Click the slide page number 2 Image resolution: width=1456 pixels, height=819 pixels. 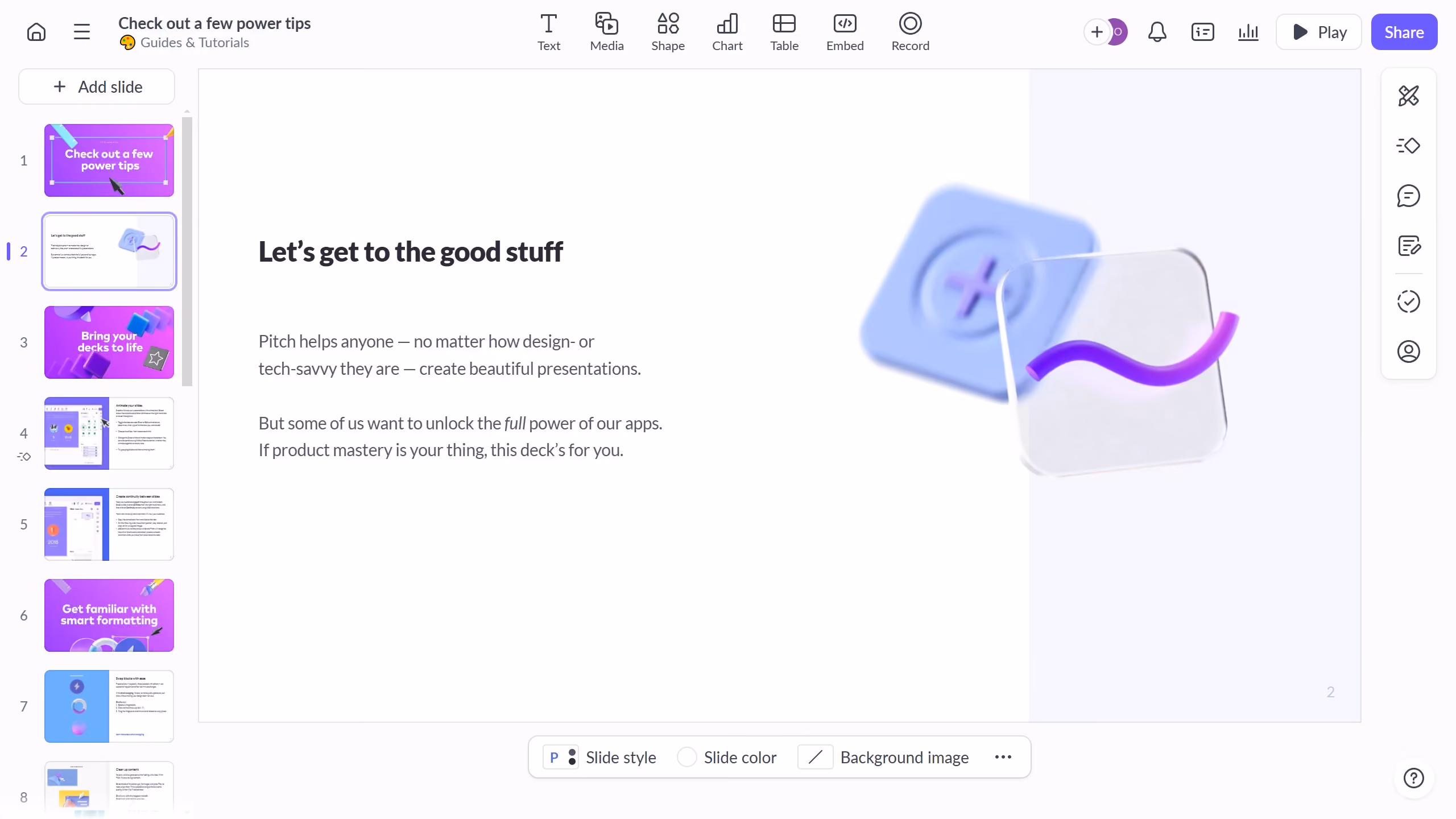point(1331,692)
